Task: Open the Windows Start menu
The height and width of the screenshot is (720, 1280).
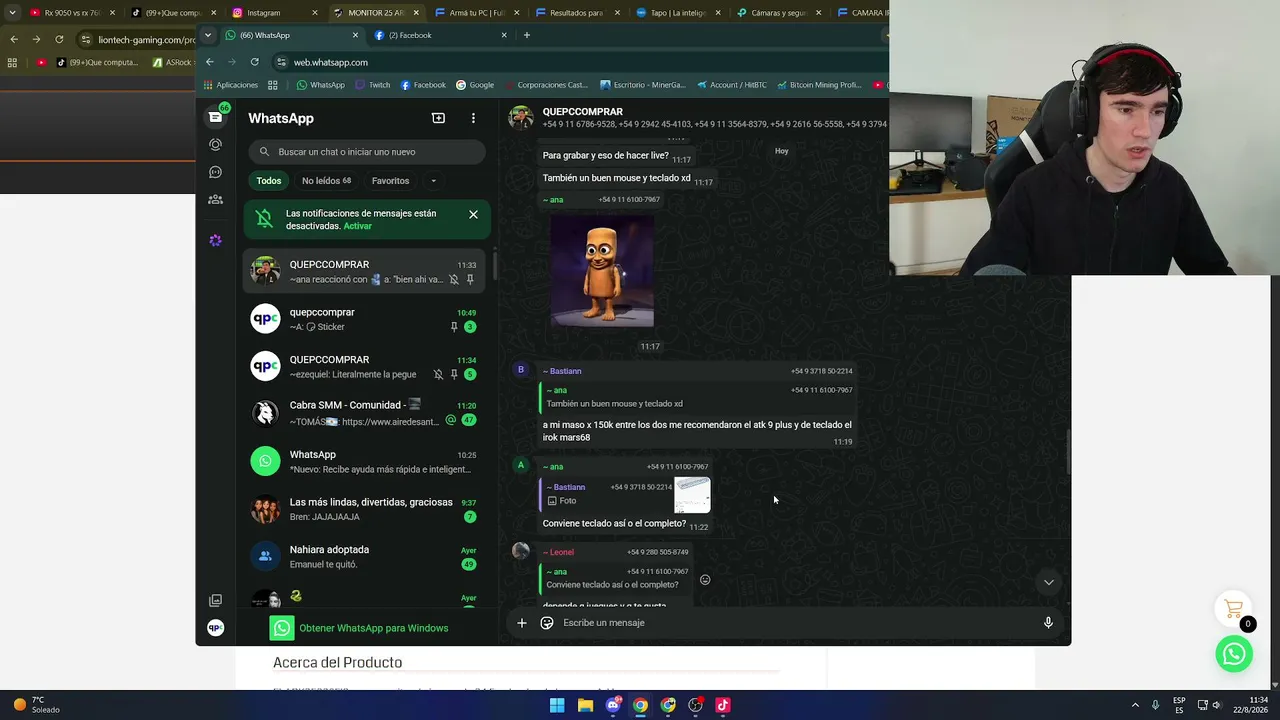Action: pyautogui.click(x=557, y=705)
